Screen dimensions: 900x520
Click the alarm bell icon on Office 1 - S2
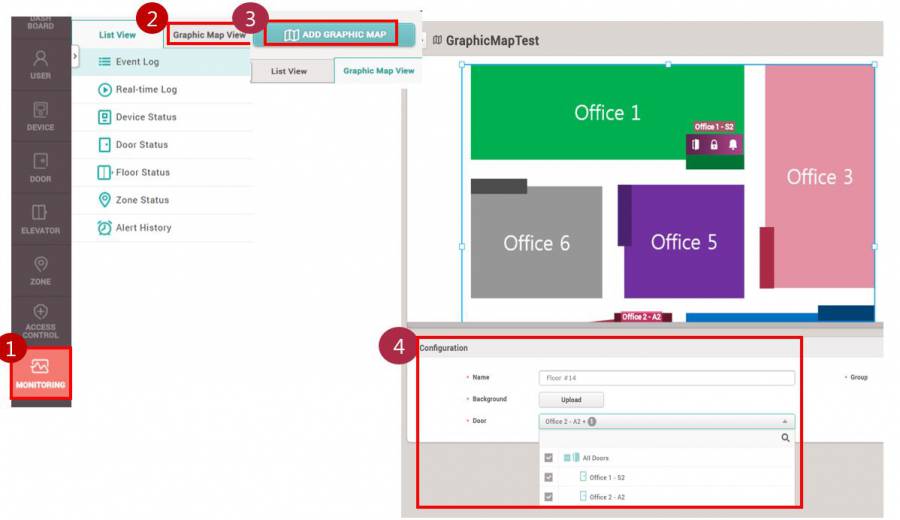pyautogui.click(x=733, y=145)
